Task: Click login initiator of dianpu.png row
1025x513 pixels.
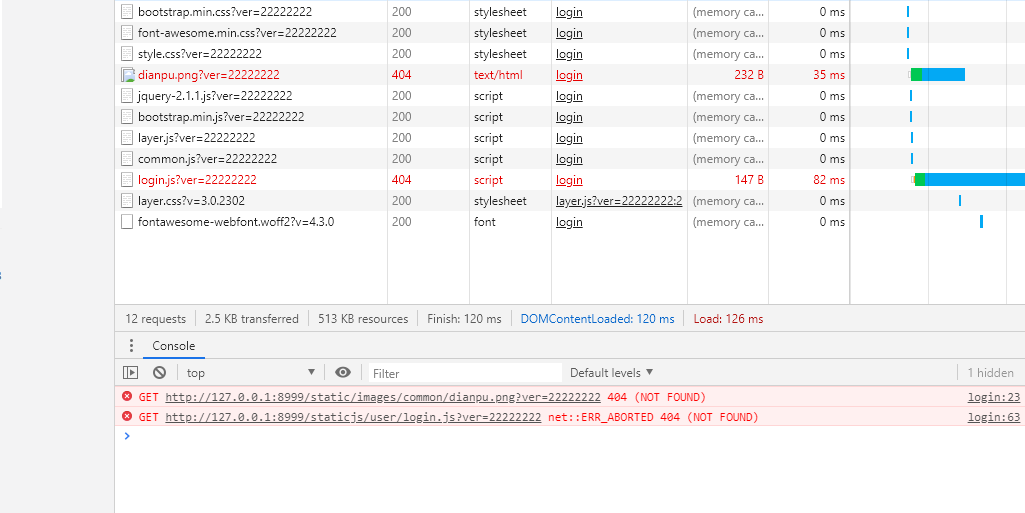Action: coord(569,75)
